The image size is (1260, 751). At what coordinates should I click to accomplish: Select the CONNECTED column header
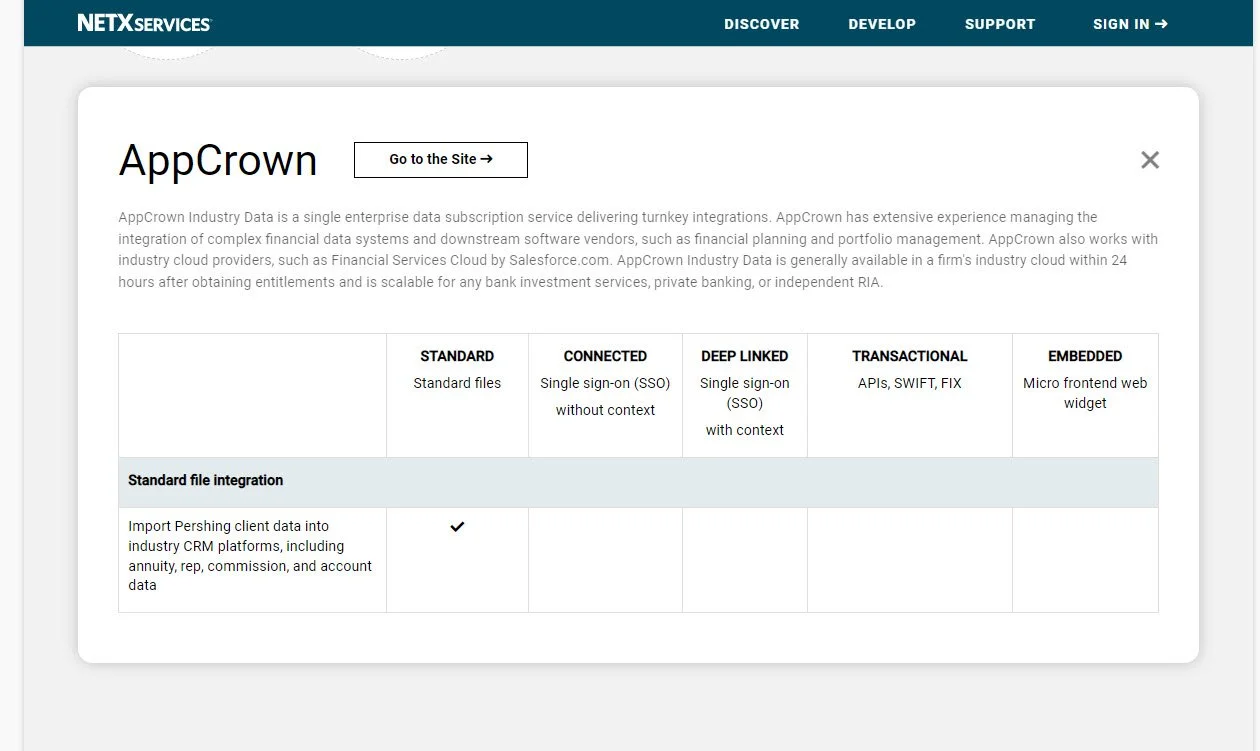(604, 356)
